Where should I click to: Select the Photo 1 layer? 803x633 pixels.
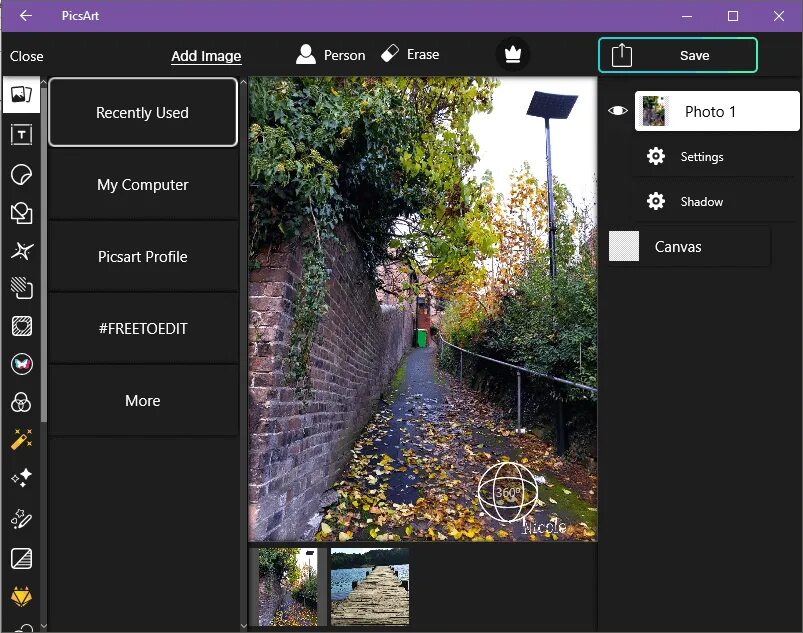tap(716, 111)
